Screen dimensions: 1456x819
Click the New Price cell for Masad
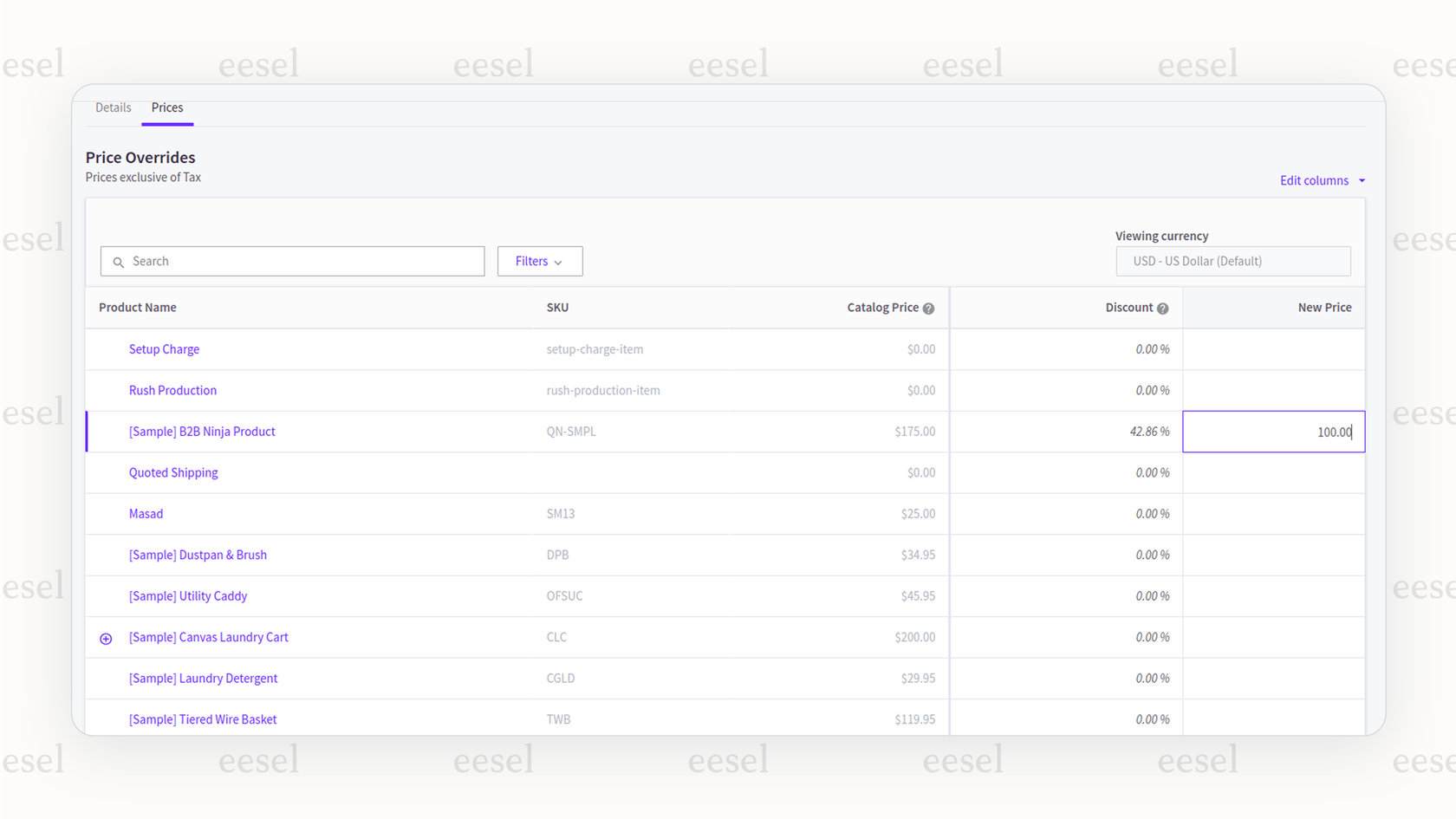click(x=1272, y=514)
